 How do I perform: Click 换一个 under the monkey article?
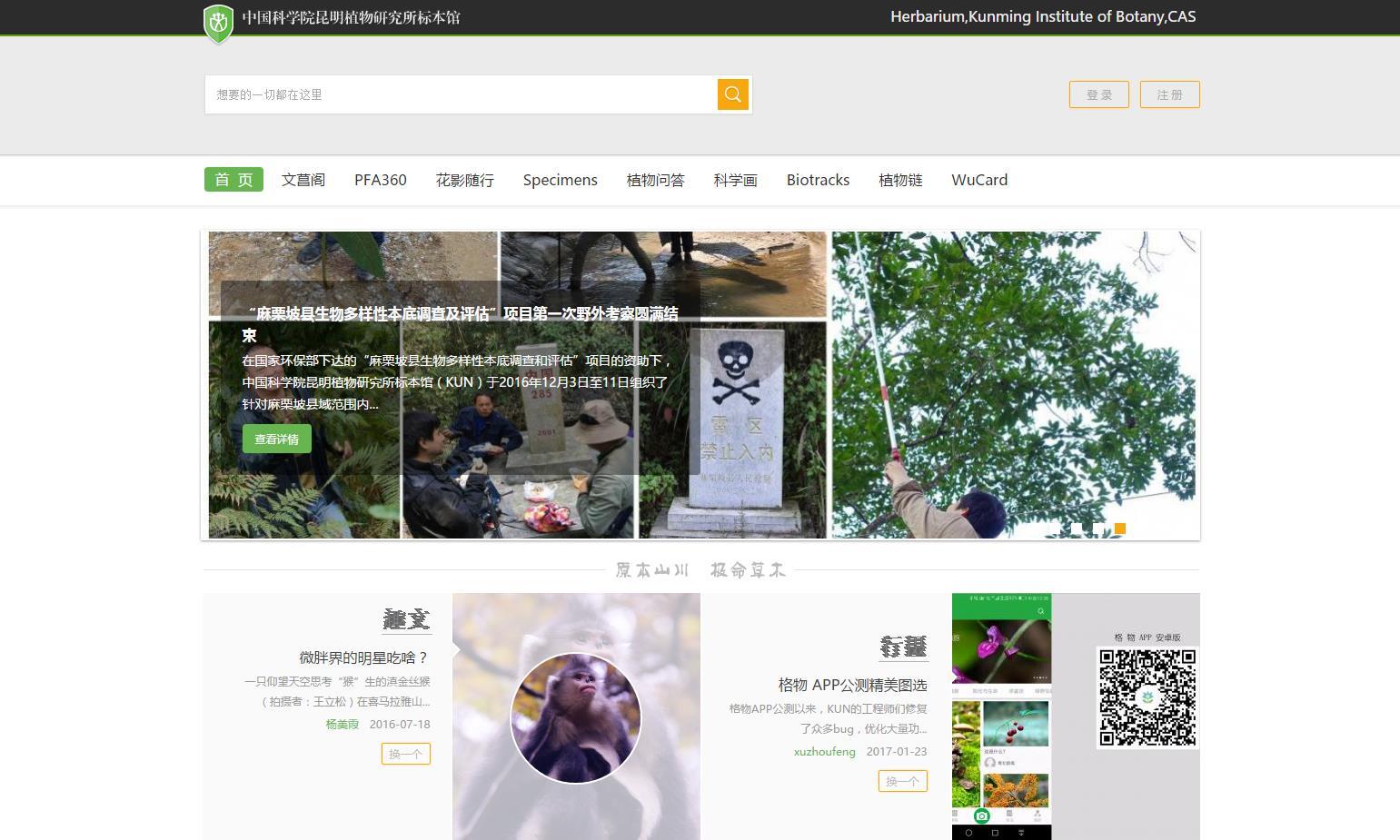coord(405,754)
